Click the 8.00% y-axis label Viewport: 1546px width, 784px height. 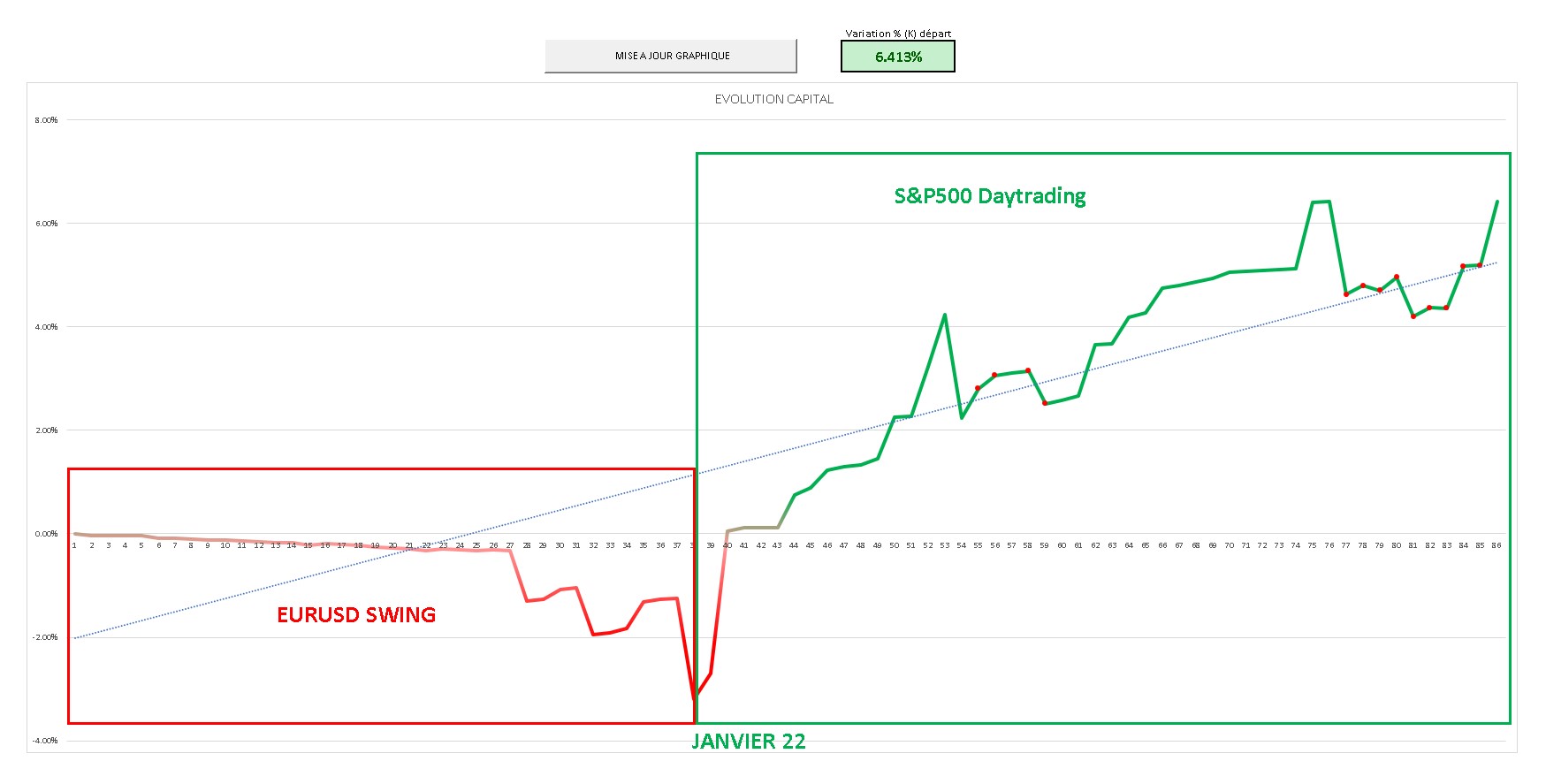(x=46, y=120)
